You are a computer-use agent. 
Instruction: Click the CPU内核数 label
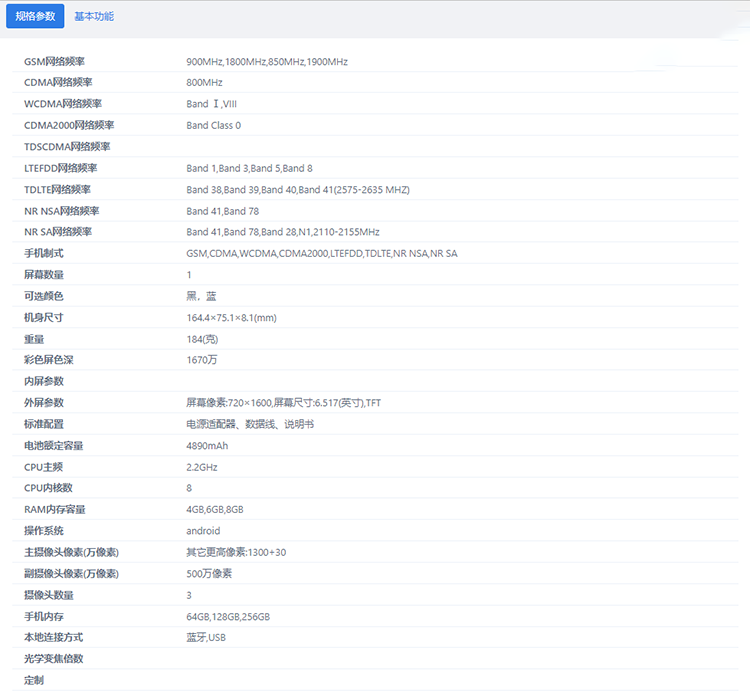pyautogui.click(x=48, y=488)
